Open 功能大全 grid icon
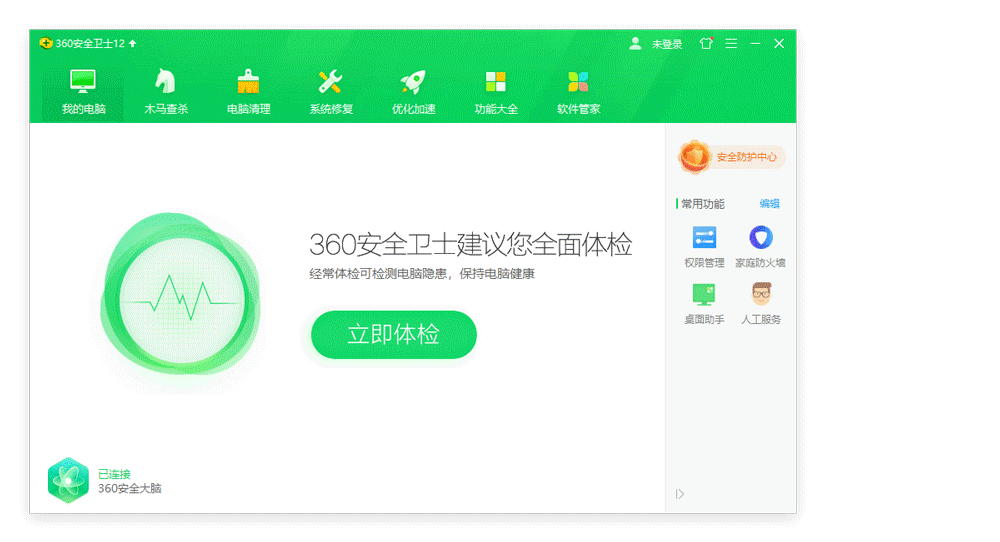 tap(496, 82)
